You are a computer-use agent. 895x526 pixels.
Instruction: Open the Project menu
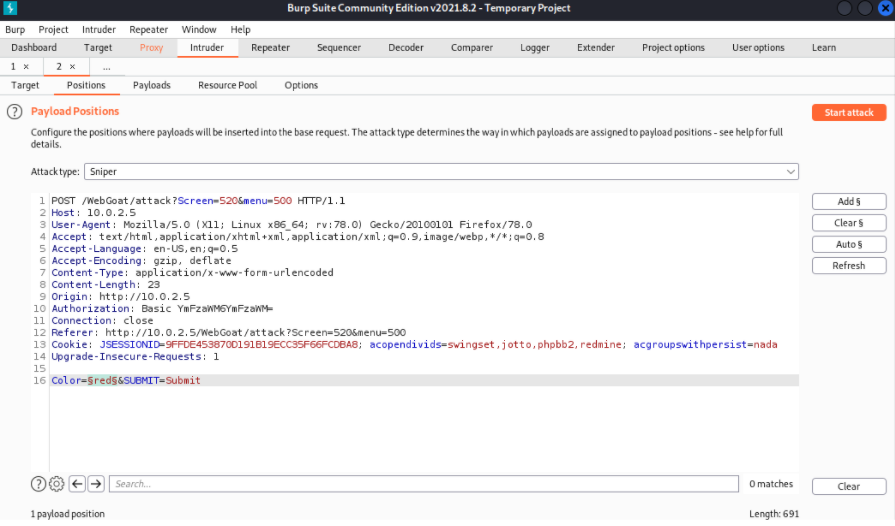(x=53, y=30)
